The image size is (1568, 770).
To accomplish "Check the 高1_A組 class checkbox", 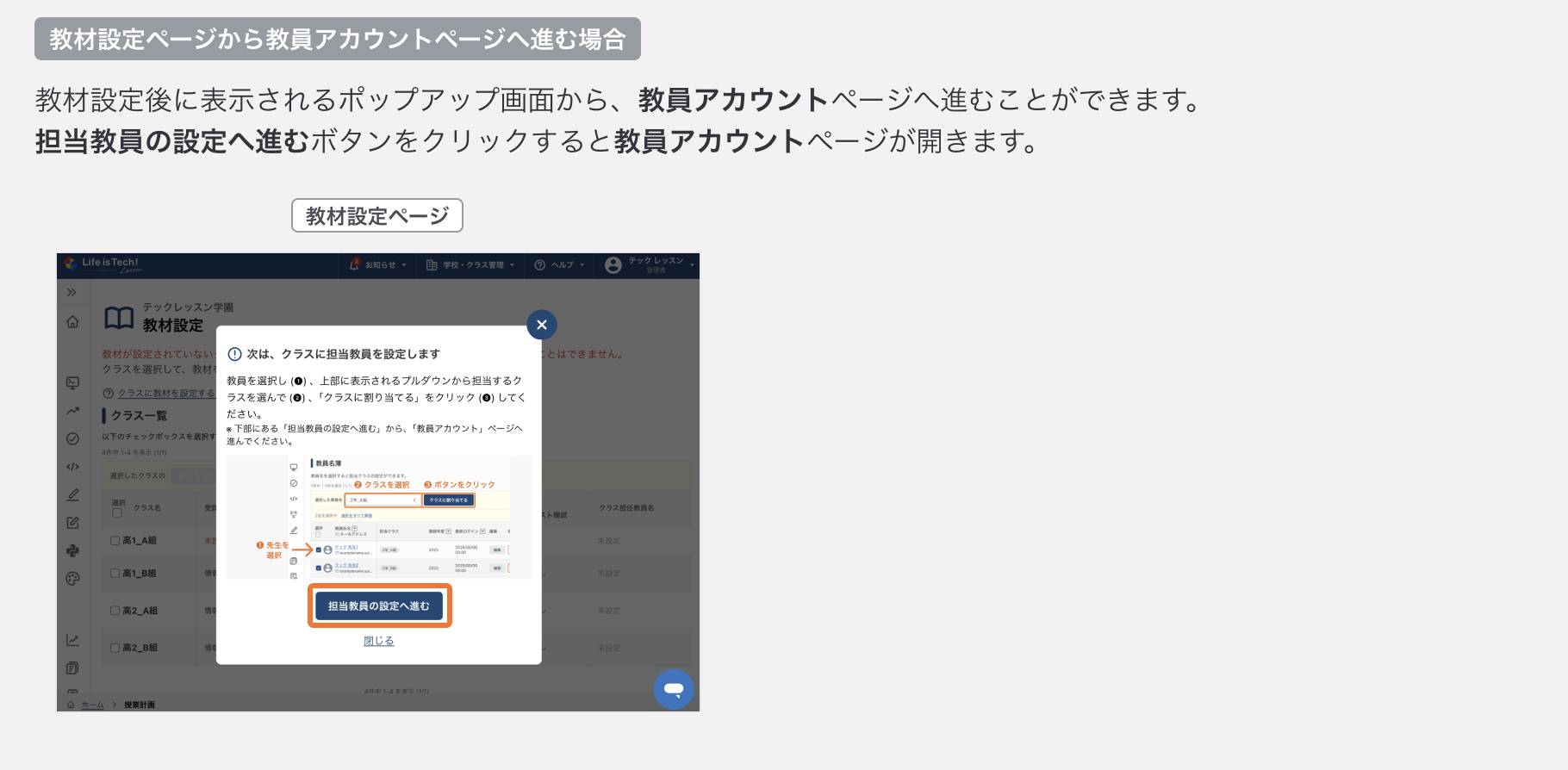I will tap(115, 541).
